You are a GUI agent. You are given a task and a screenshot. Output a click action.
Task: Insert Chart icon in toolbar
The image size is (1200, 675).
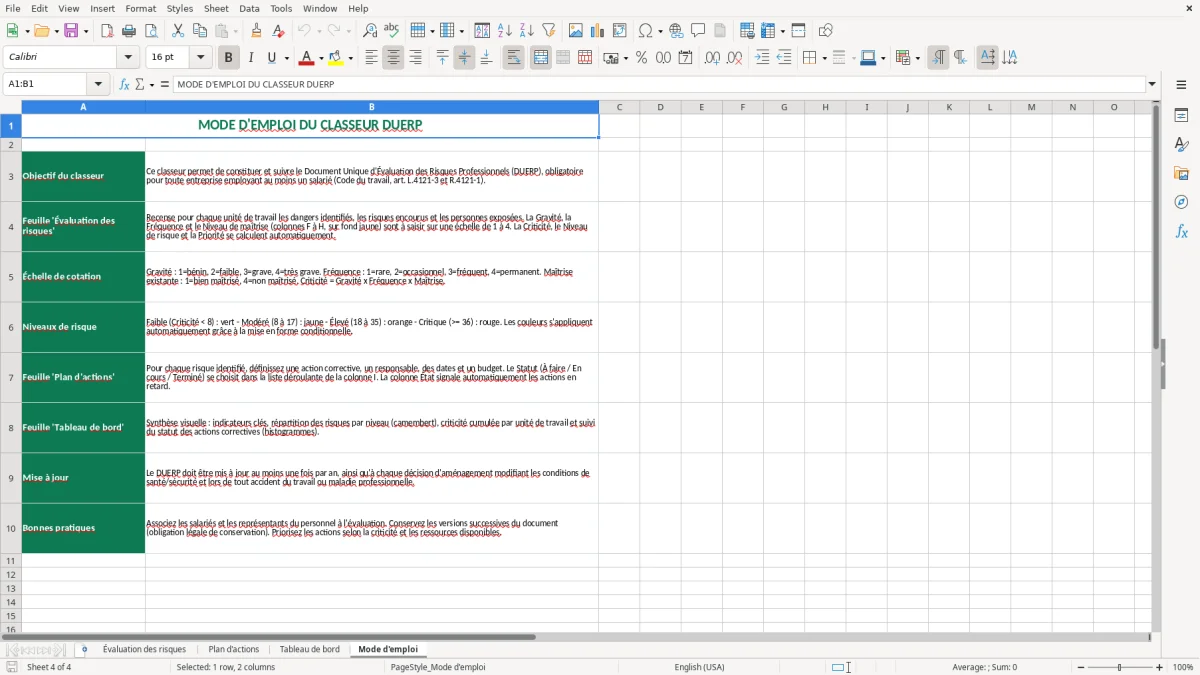click(598, 31)
